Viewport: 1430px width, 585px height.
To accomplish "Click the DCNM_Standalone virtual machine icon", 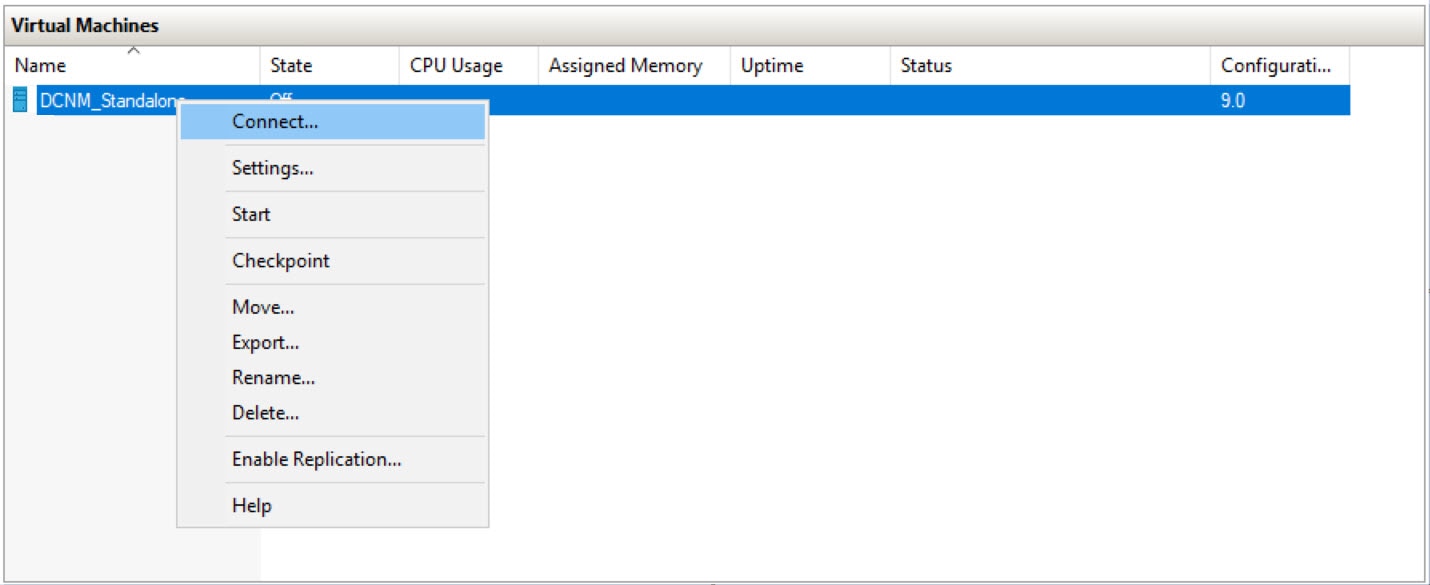I will coord(20,100).
